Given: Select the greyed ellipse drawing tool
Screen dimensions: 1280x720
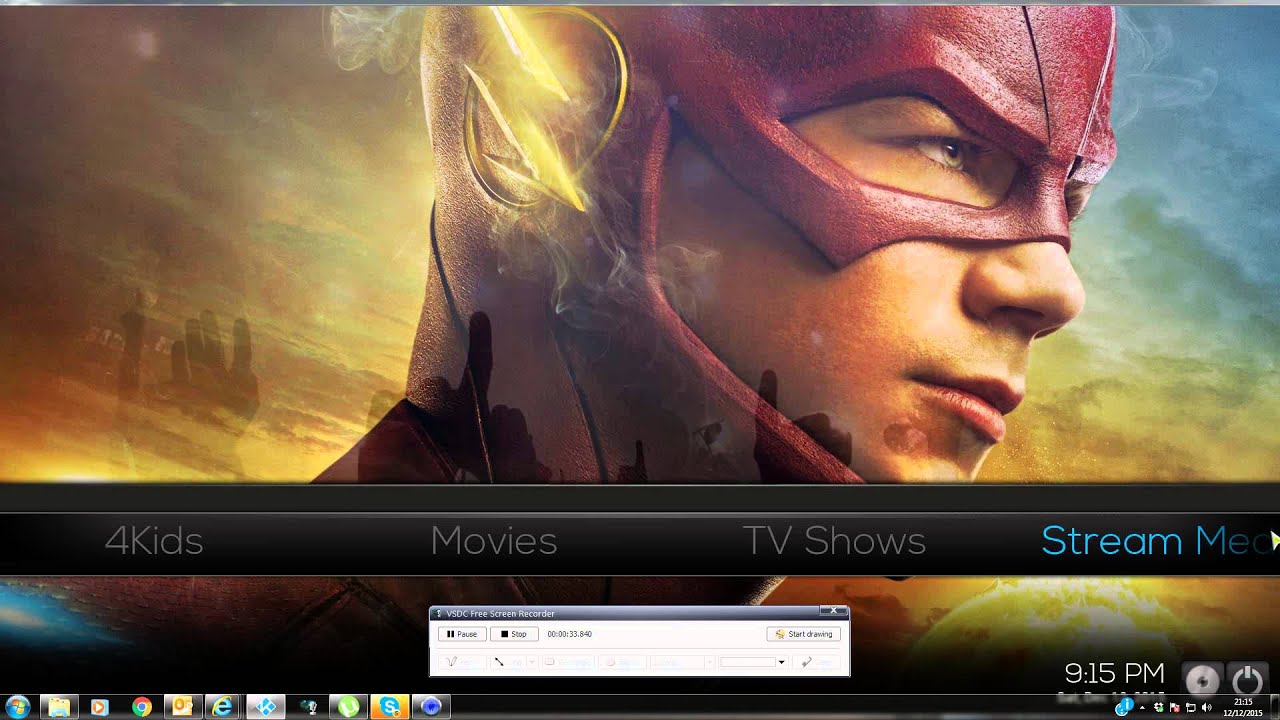Looking at the screenshot, I should pyautogui.click(x=622, y=662).
